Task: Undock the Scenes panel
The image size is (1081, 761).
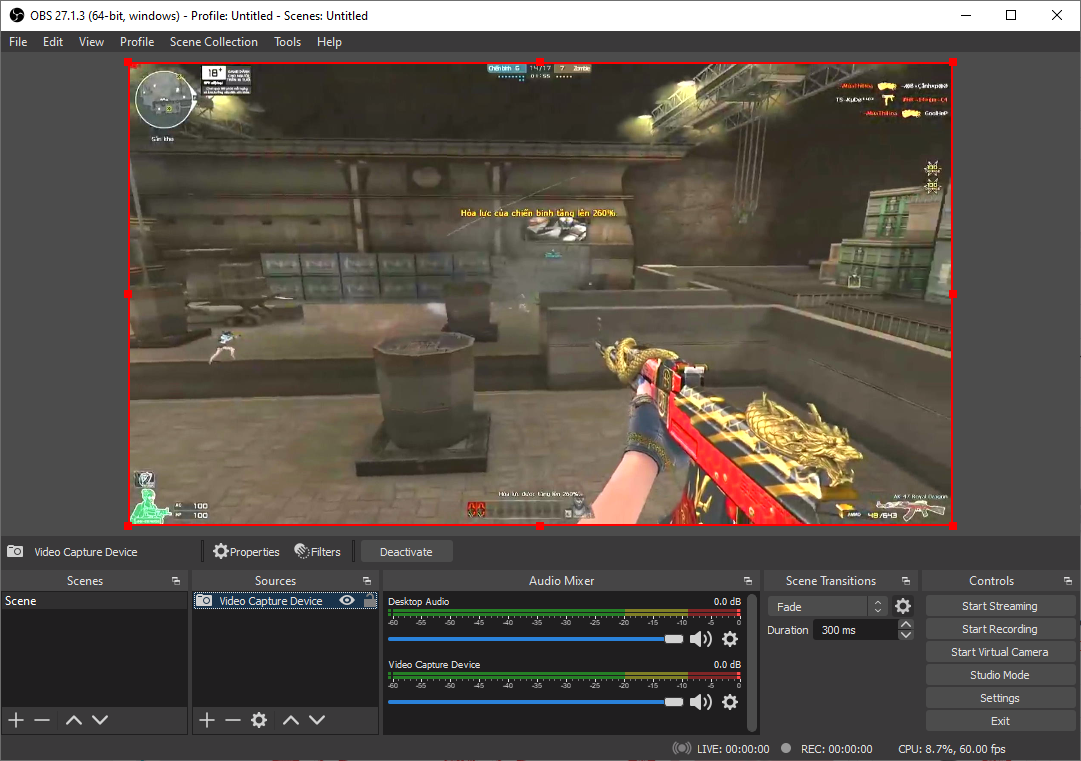Action: click(176, 581)
